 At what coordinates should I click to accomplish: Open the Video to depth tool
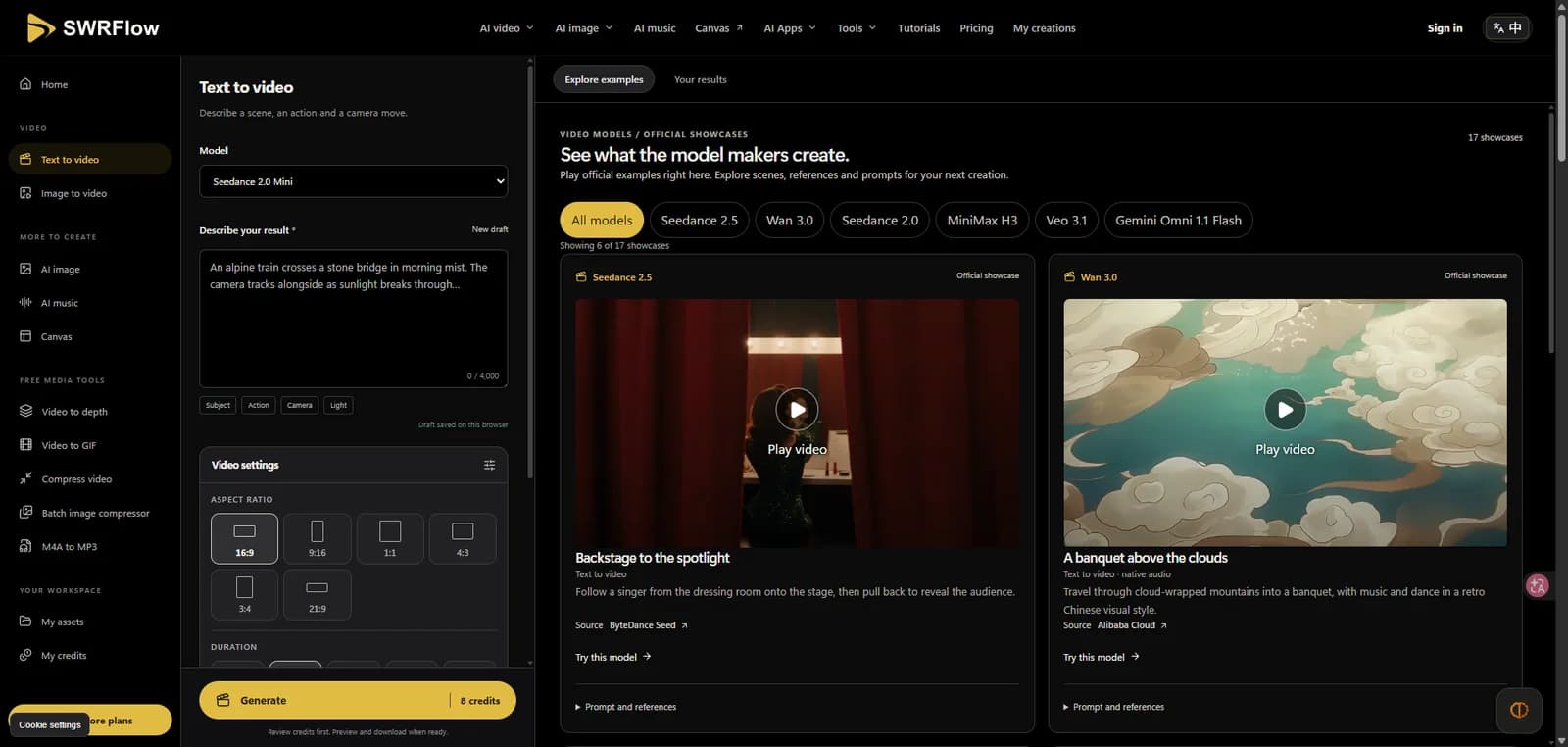90,412
